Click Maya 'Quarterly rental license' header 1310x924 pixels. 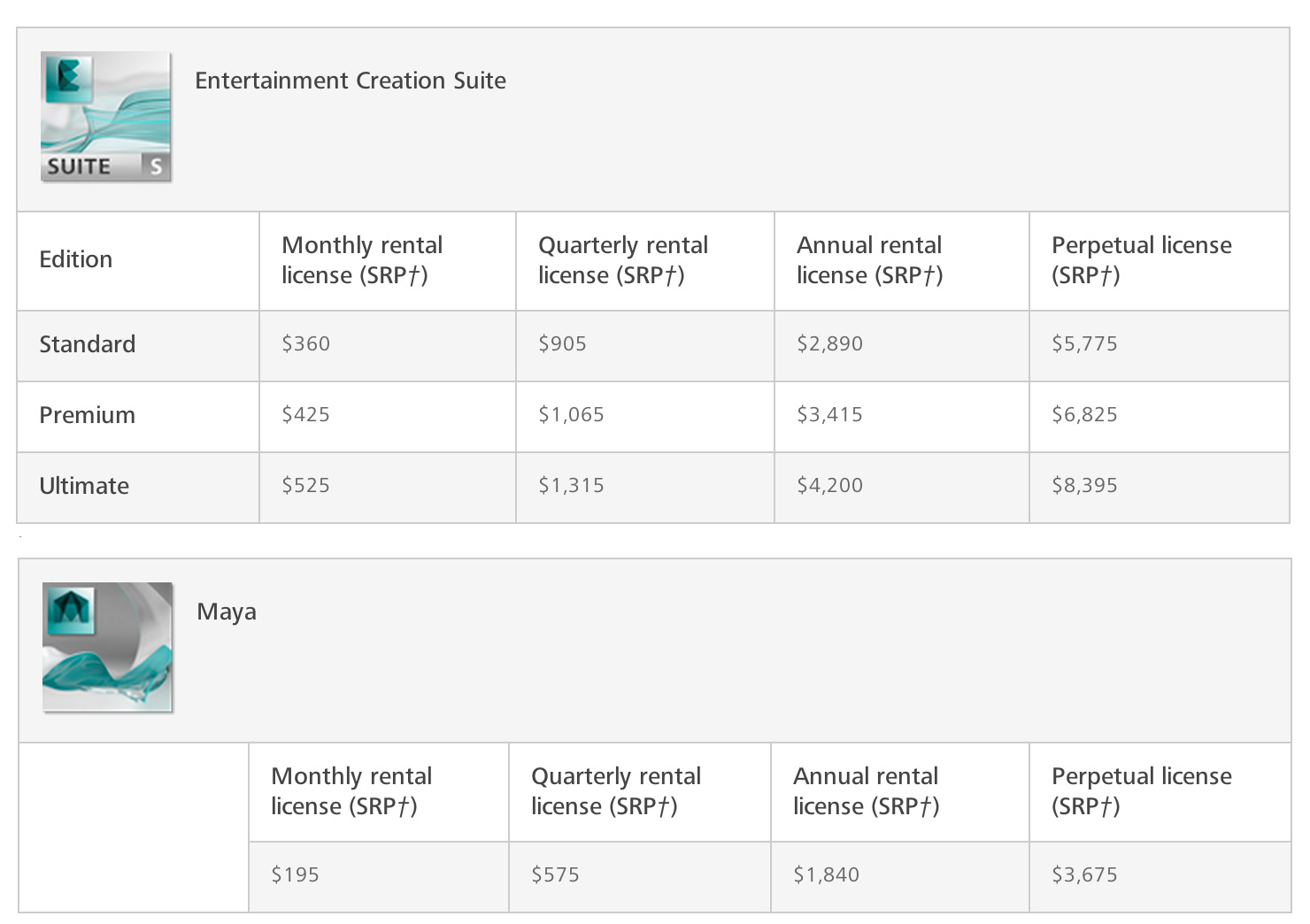pos(616,791)
